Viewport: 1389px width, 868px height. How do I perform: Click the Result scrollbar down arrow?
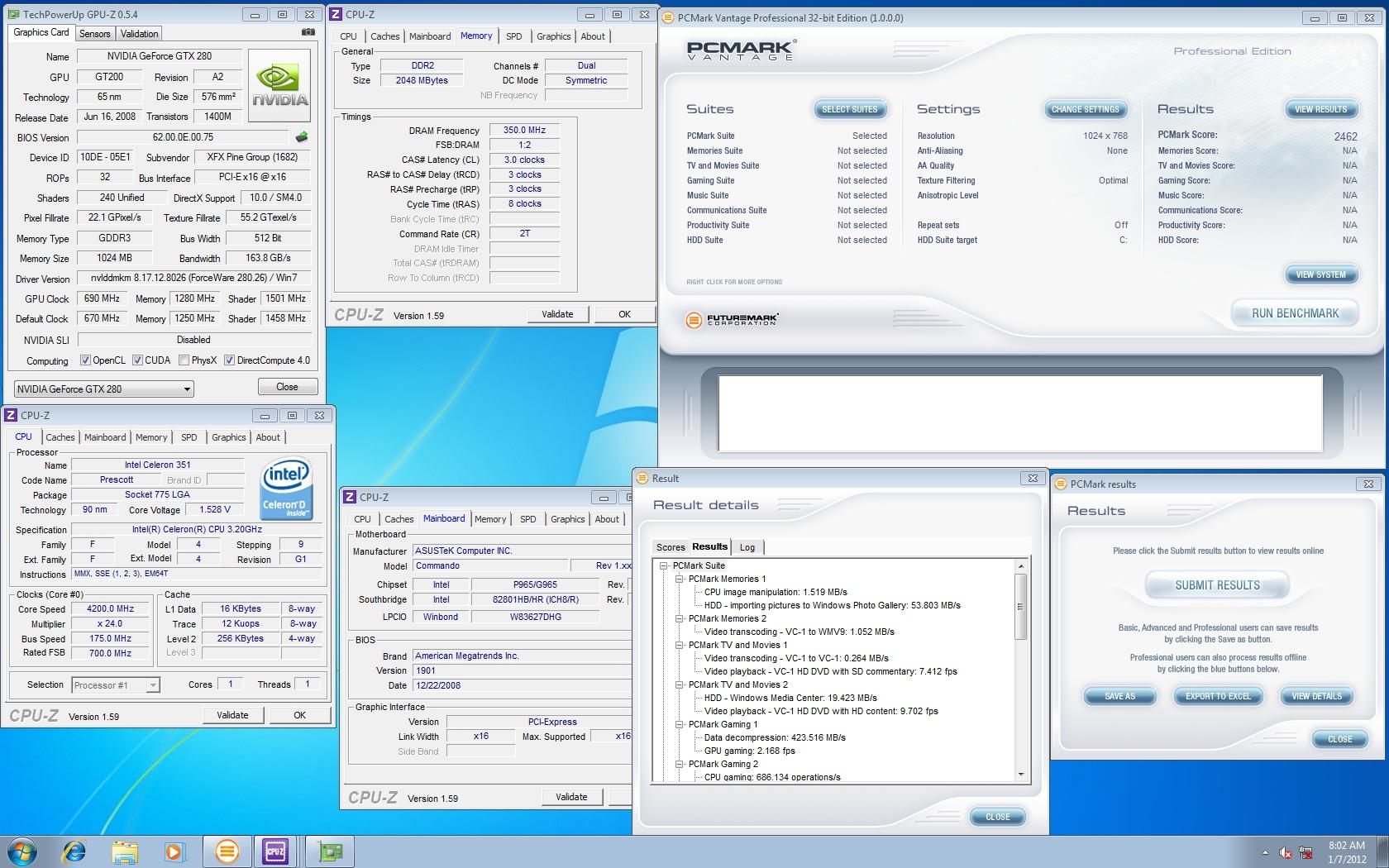tap(1020, 775)
